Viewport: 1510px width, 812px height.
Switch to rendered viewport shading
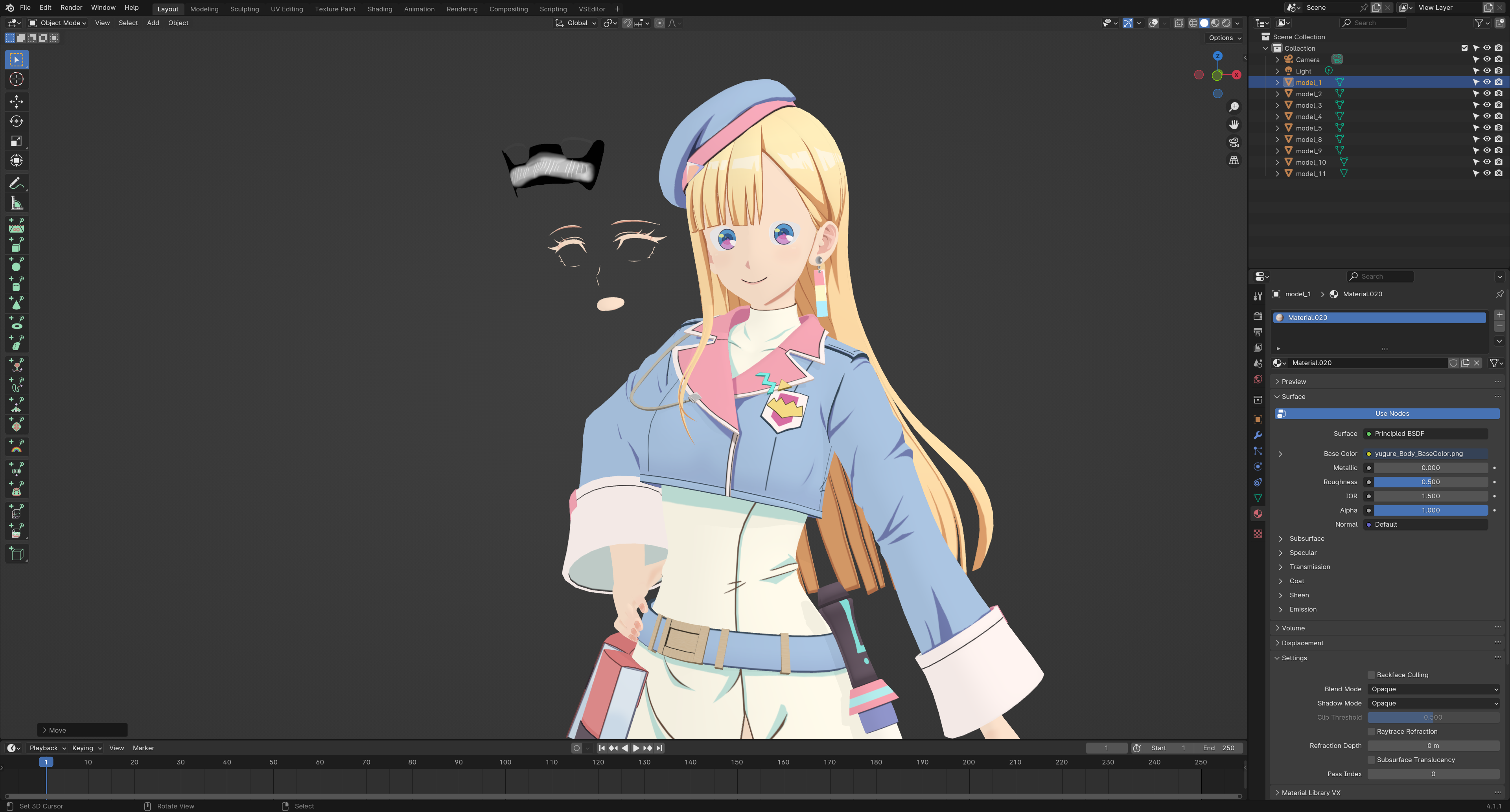tap(1226, 24)
